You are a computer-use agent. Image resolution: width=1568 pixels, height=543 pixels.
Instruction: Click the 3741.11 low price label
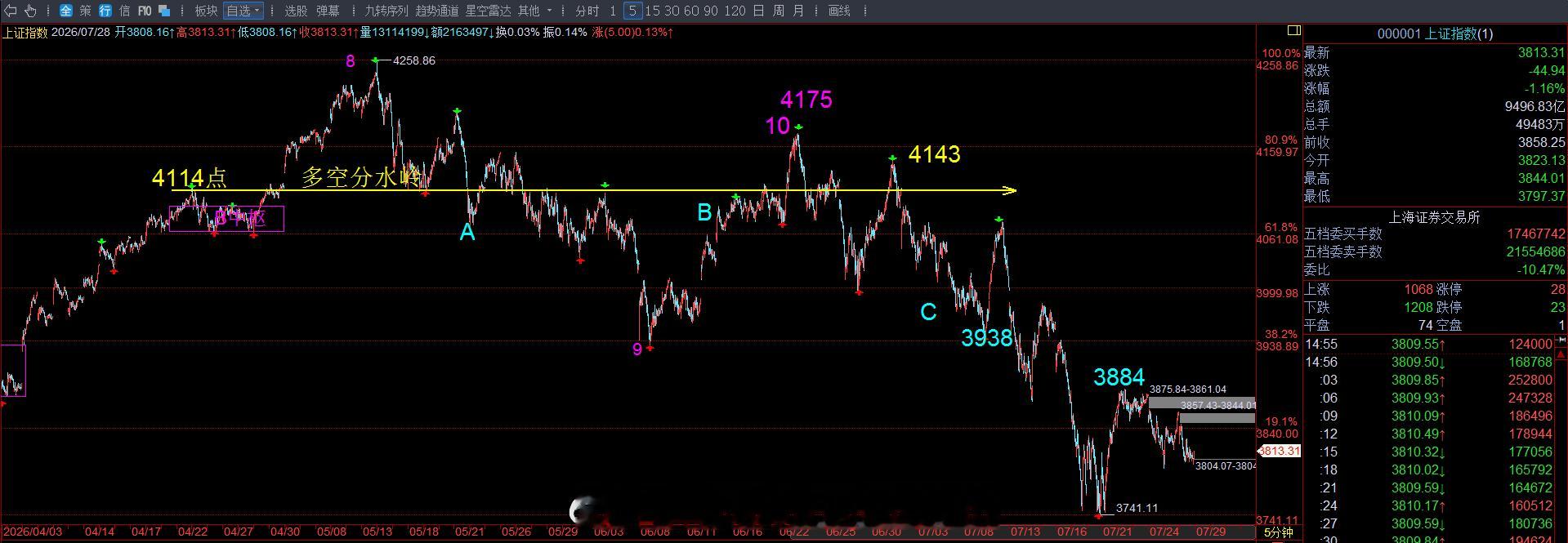tap(1137, 508)
